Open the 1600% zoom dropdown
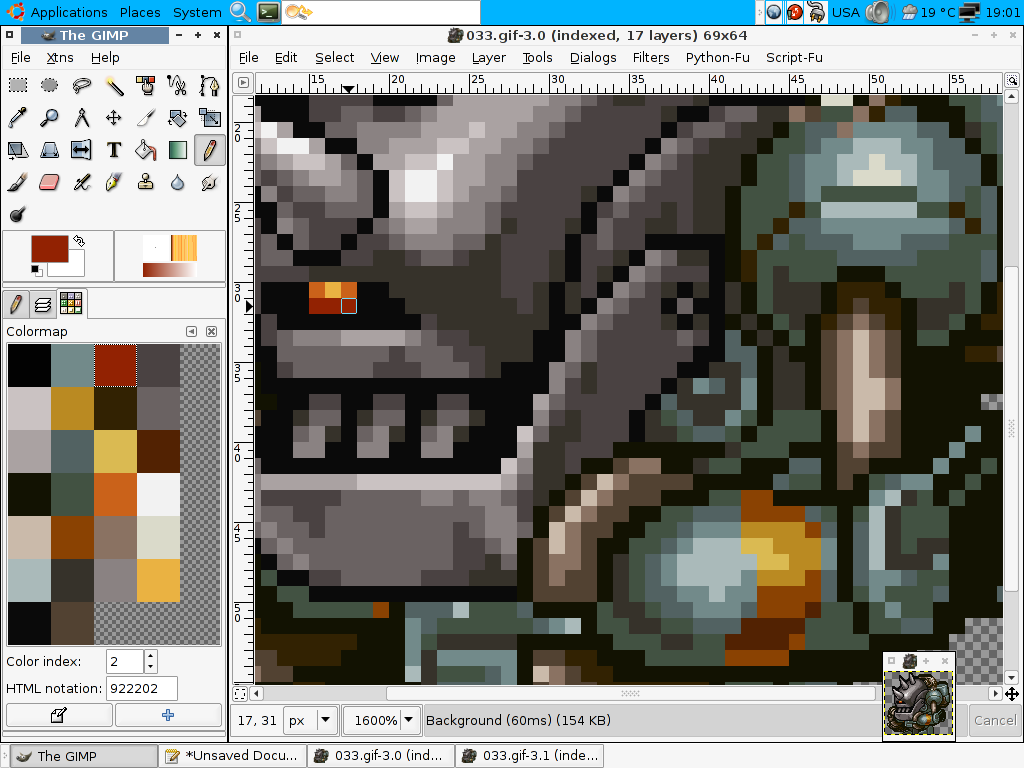Image resolution: width=1024 pixels, height=768 pixels. (x=408, y=720)
